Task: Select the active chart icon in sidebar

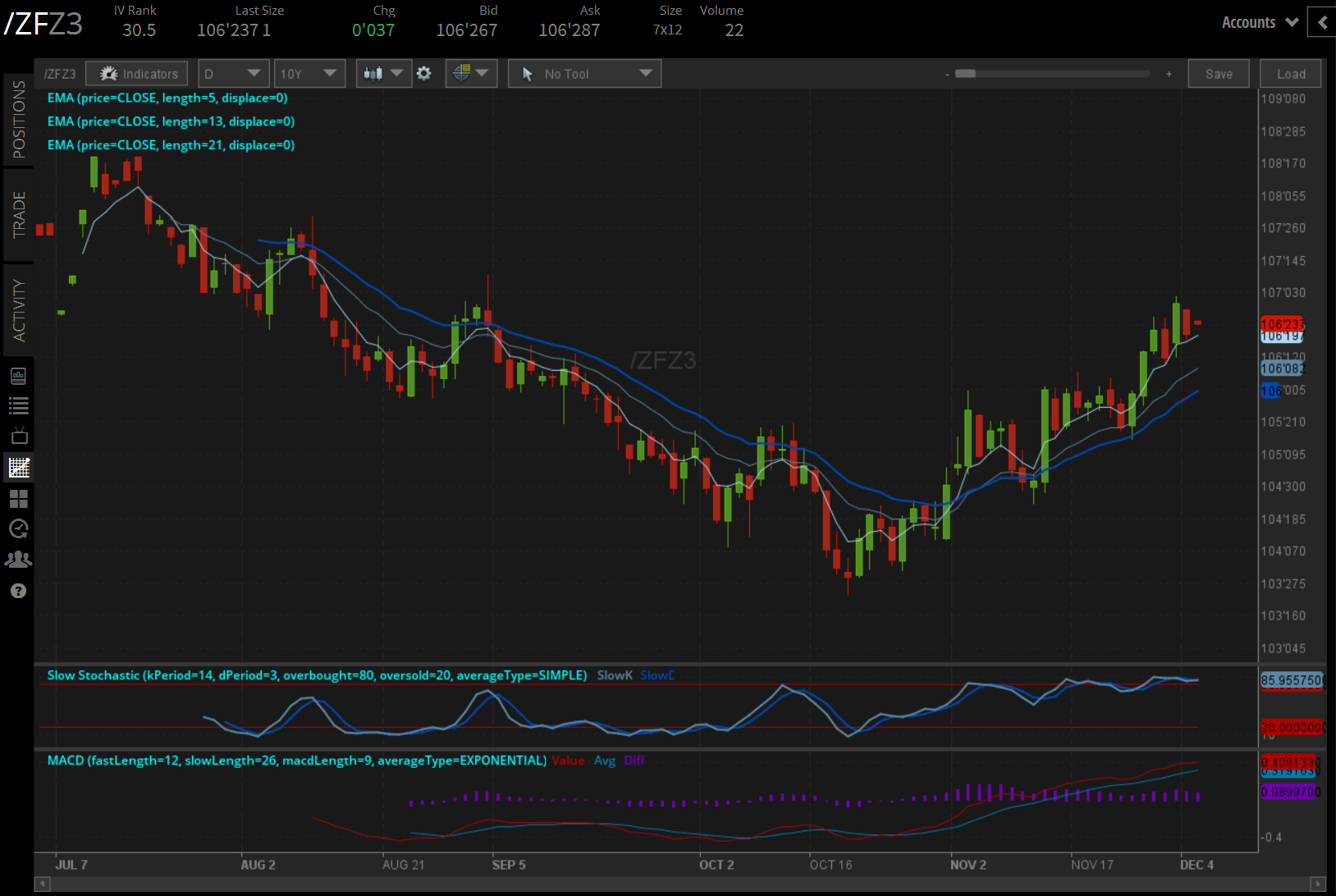Action: [19, 467]
